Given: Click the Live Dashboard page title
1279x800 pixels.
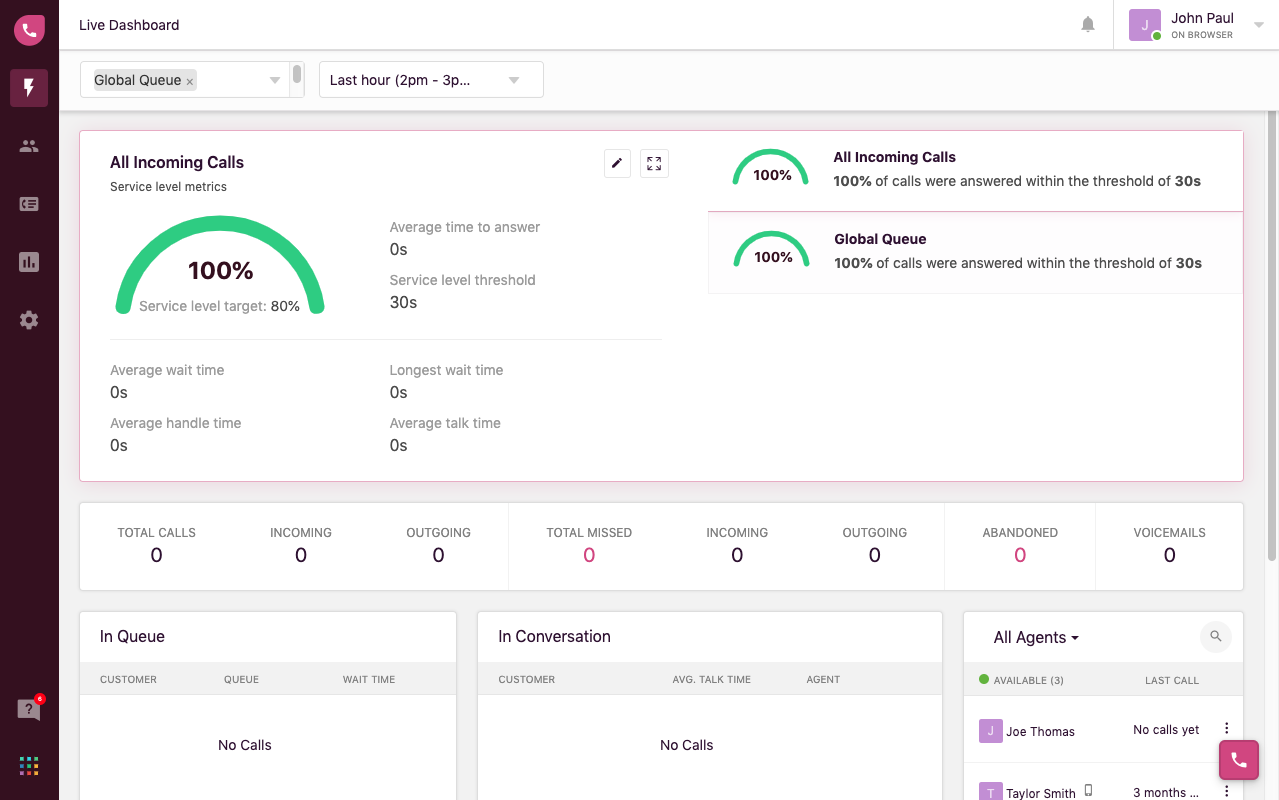Looking at the screenshot, I should click(x=129, y=25).
